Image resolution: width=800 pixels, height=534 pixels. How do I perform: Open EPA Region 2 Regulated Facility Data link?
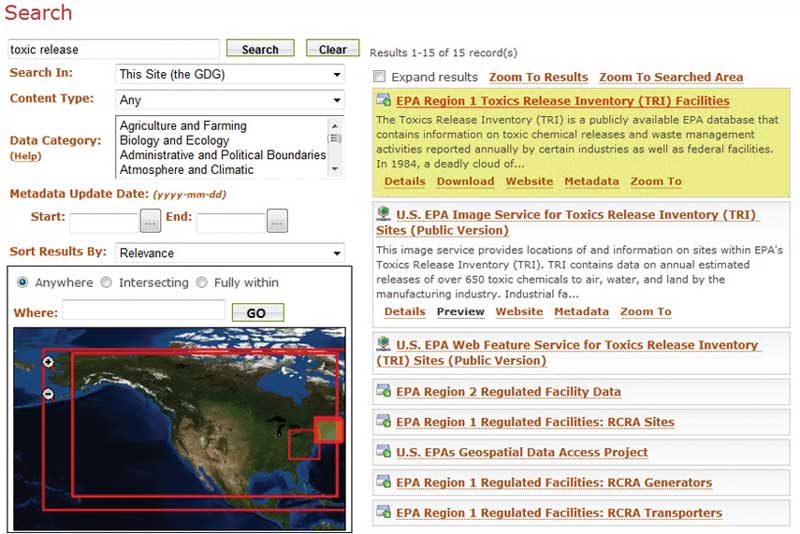click(x=508, y=392)
